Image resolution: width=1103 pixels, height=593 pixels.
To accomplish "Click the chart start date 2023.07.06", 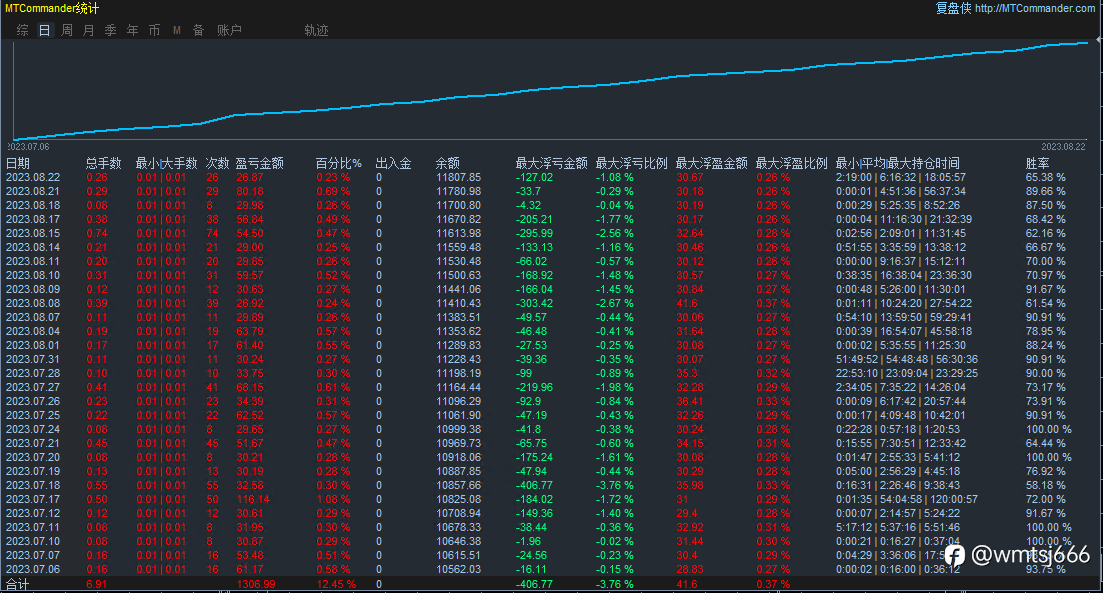I will click(29, 147).
